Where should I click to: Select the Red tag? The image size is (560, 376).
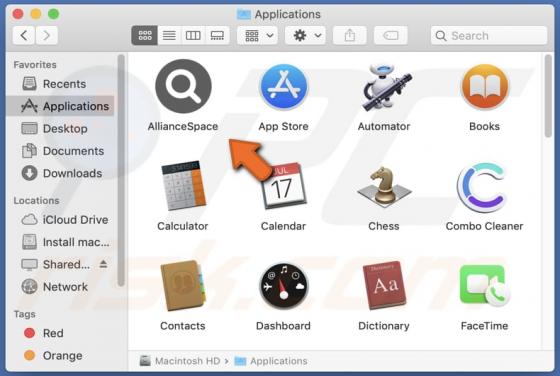60,333
